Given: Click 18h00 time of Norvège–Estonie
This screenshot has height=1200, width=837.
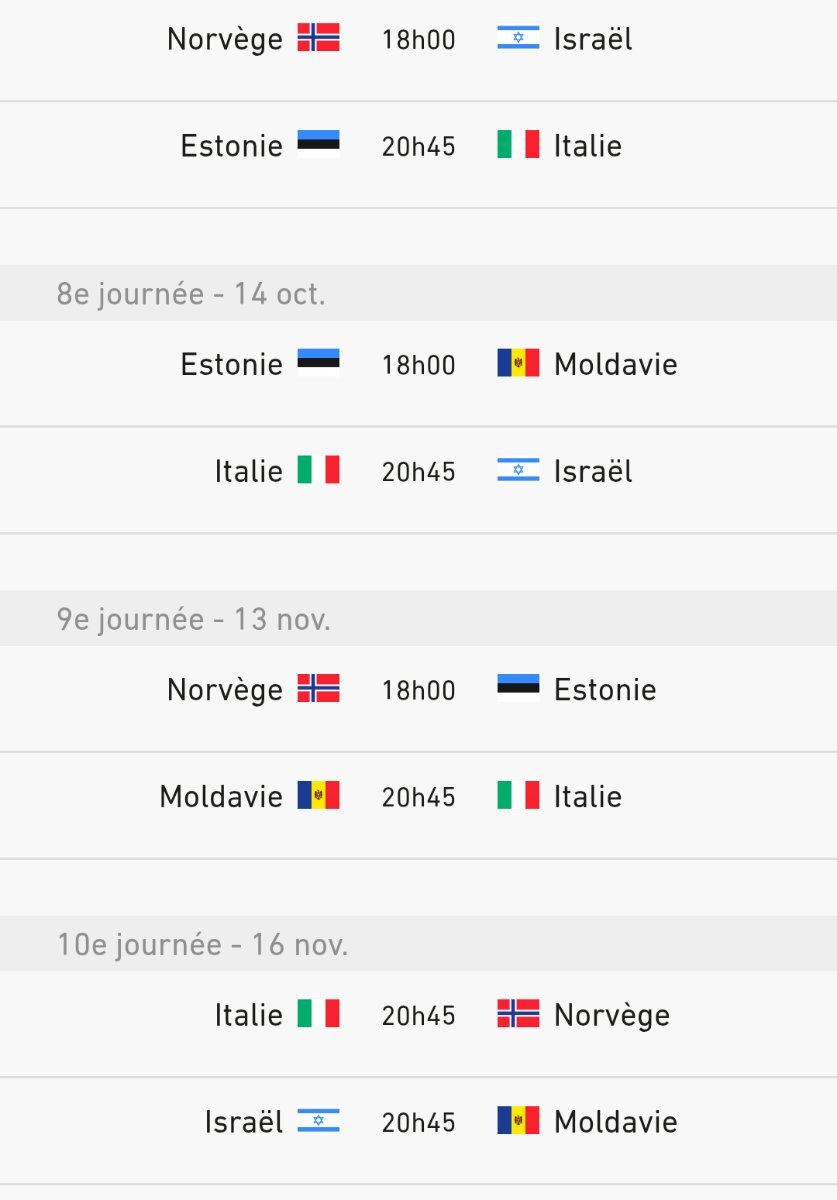Looking at the screenshot, I should tap(418, 690).
